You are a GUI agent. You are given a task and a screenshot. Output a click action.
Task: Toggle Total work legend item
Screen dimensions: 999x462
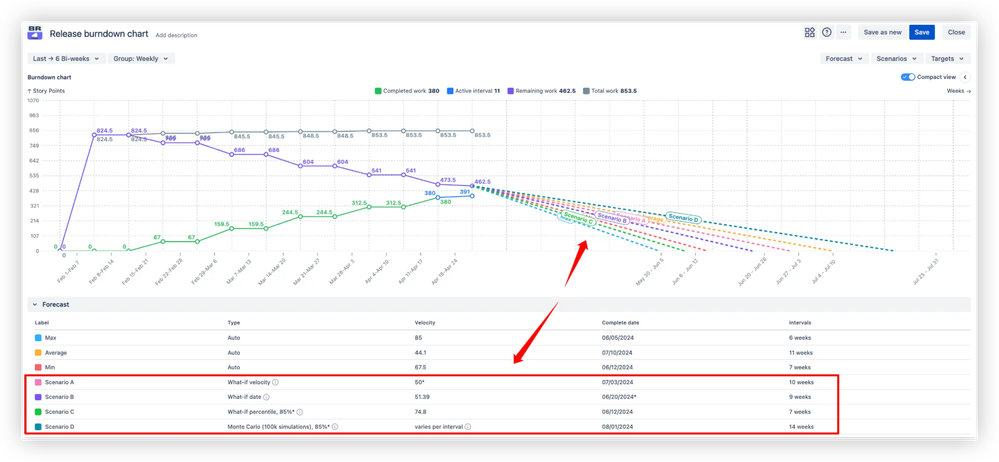point(610,91)
